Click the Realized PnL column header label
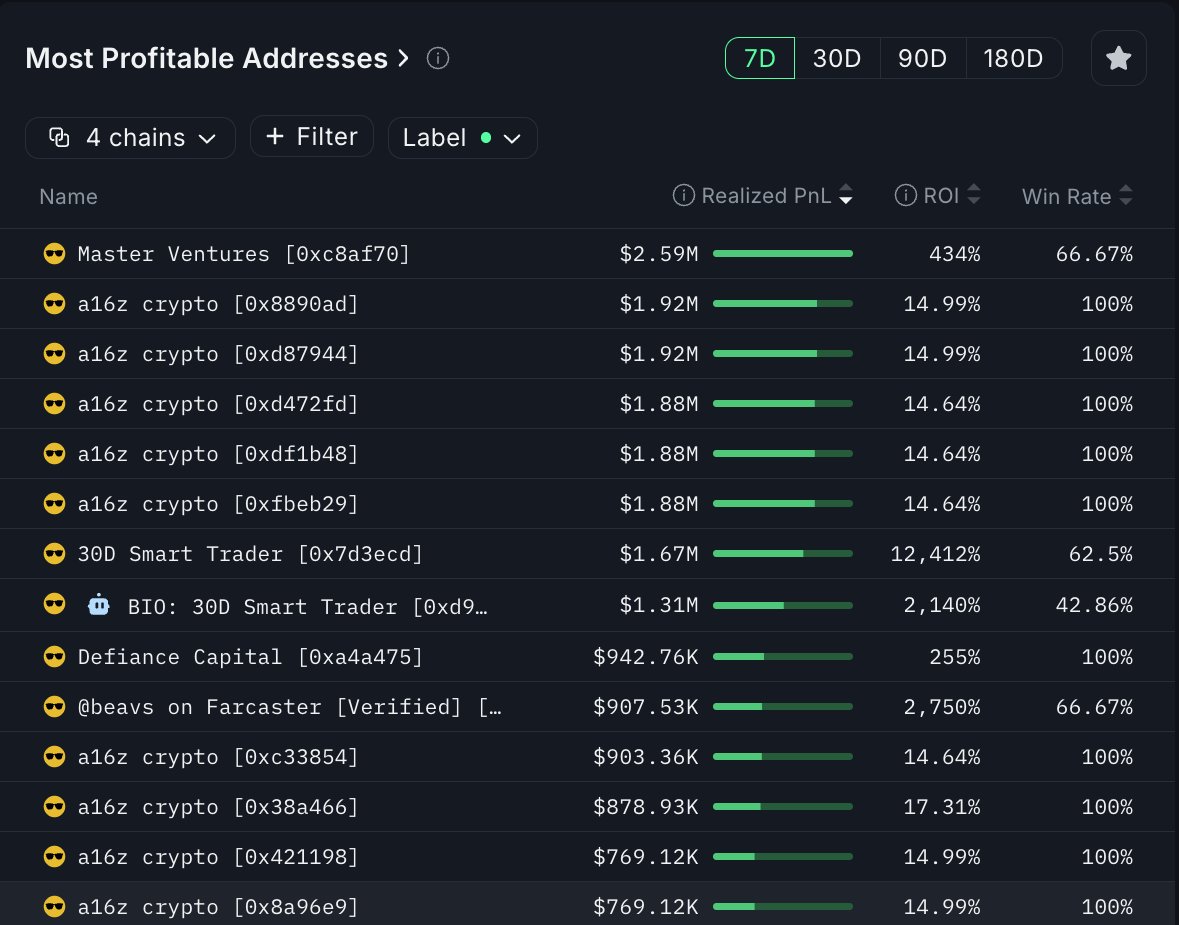Image resolution: width=1179 pixels, height=925 pixels. 766,196
